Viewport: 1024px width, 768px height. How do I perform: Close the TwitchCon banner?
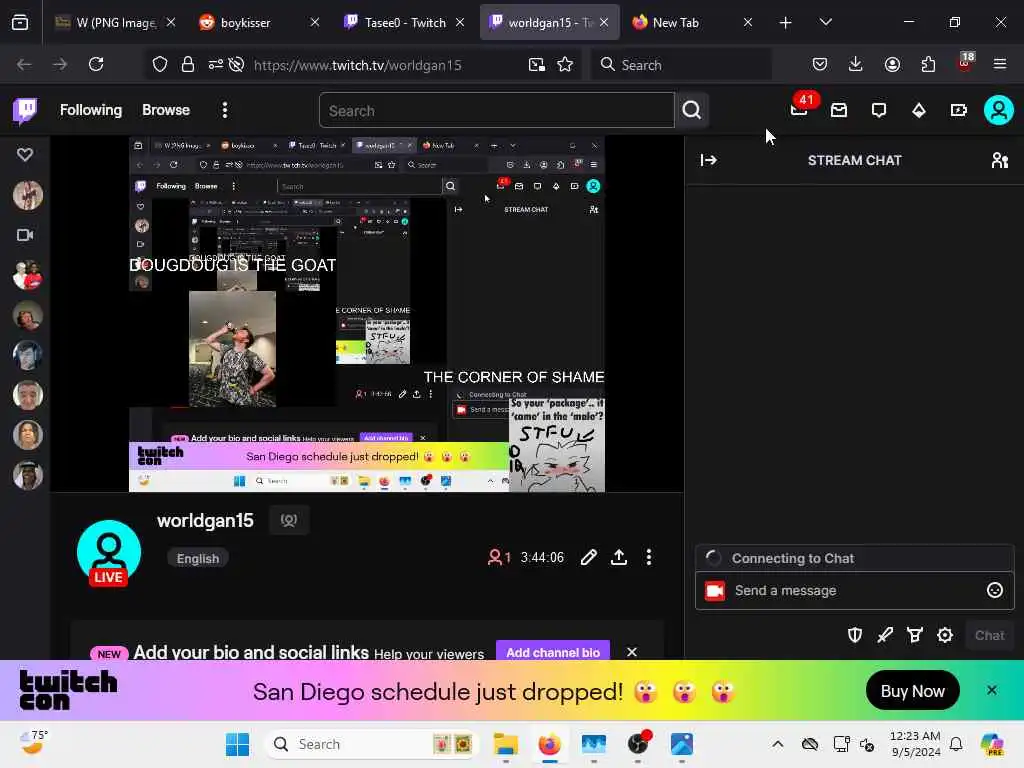click(x=991, y=690)
